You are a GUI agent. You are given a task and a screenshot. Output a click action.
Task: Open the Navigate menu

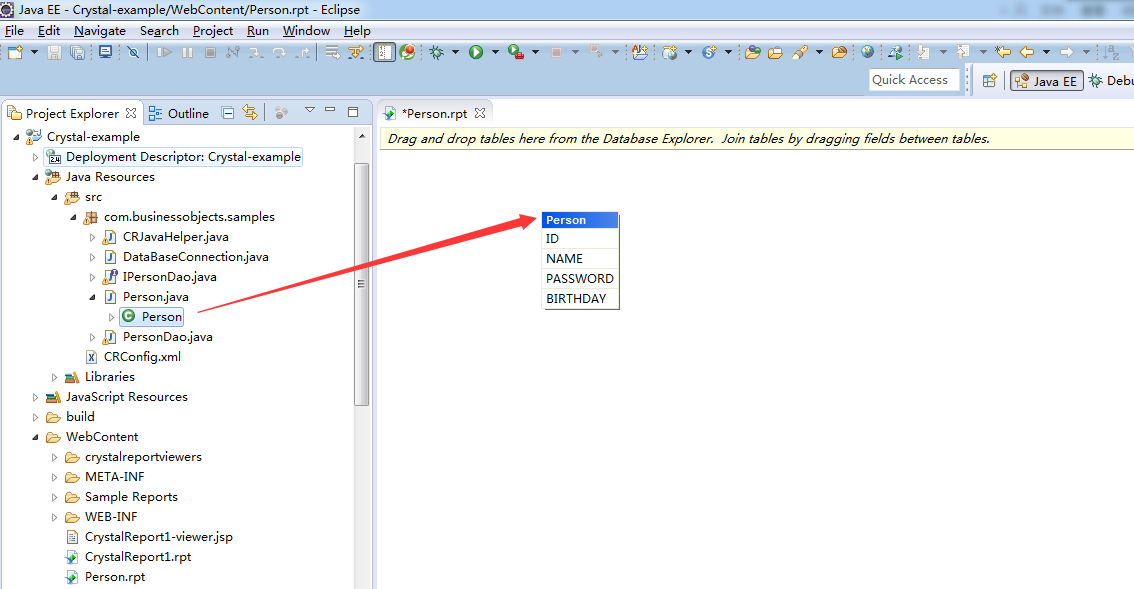pos(100,30)
